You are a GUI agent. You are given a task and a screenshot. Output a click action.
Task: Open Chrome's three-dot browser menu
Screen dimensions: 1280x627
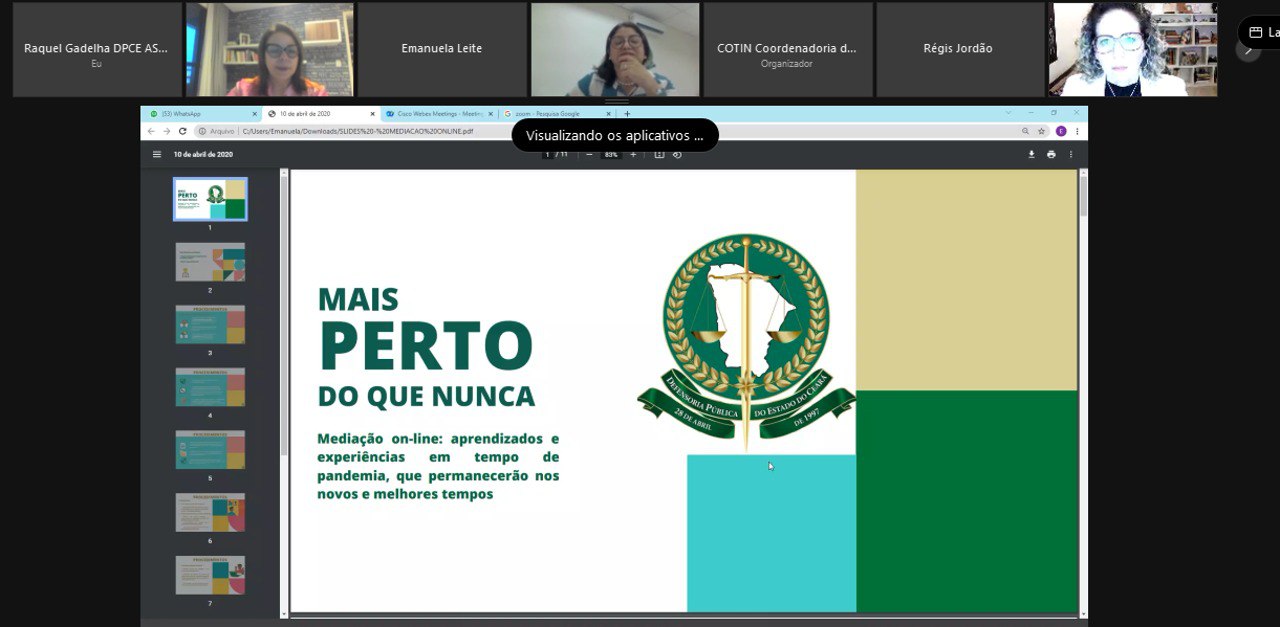tap(1077, 131)
